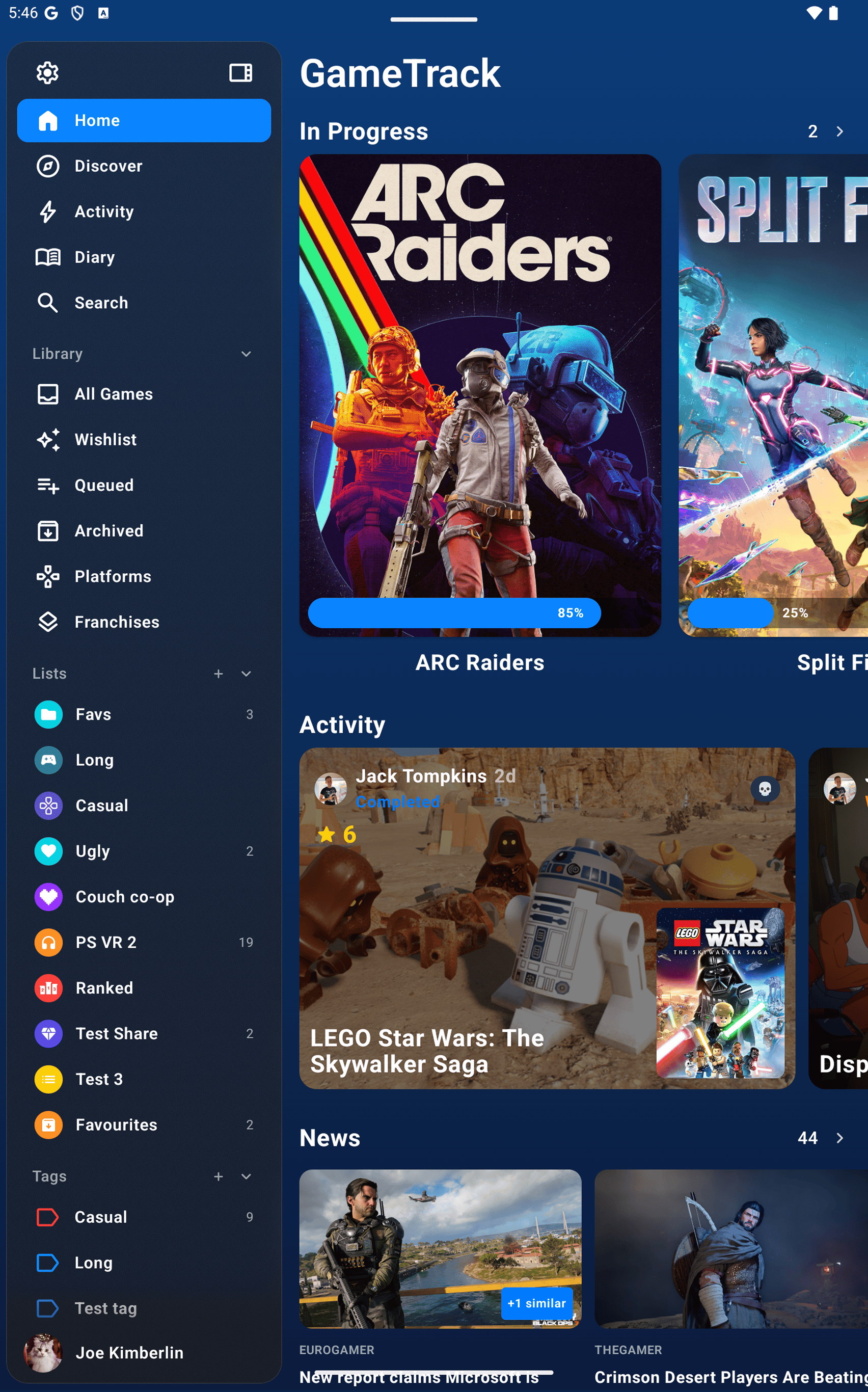The width and height of the screenshot is (868, 1392).
Task: Click the Search magnifier icon
Action: pyautogui.click(x=48, y=303)
